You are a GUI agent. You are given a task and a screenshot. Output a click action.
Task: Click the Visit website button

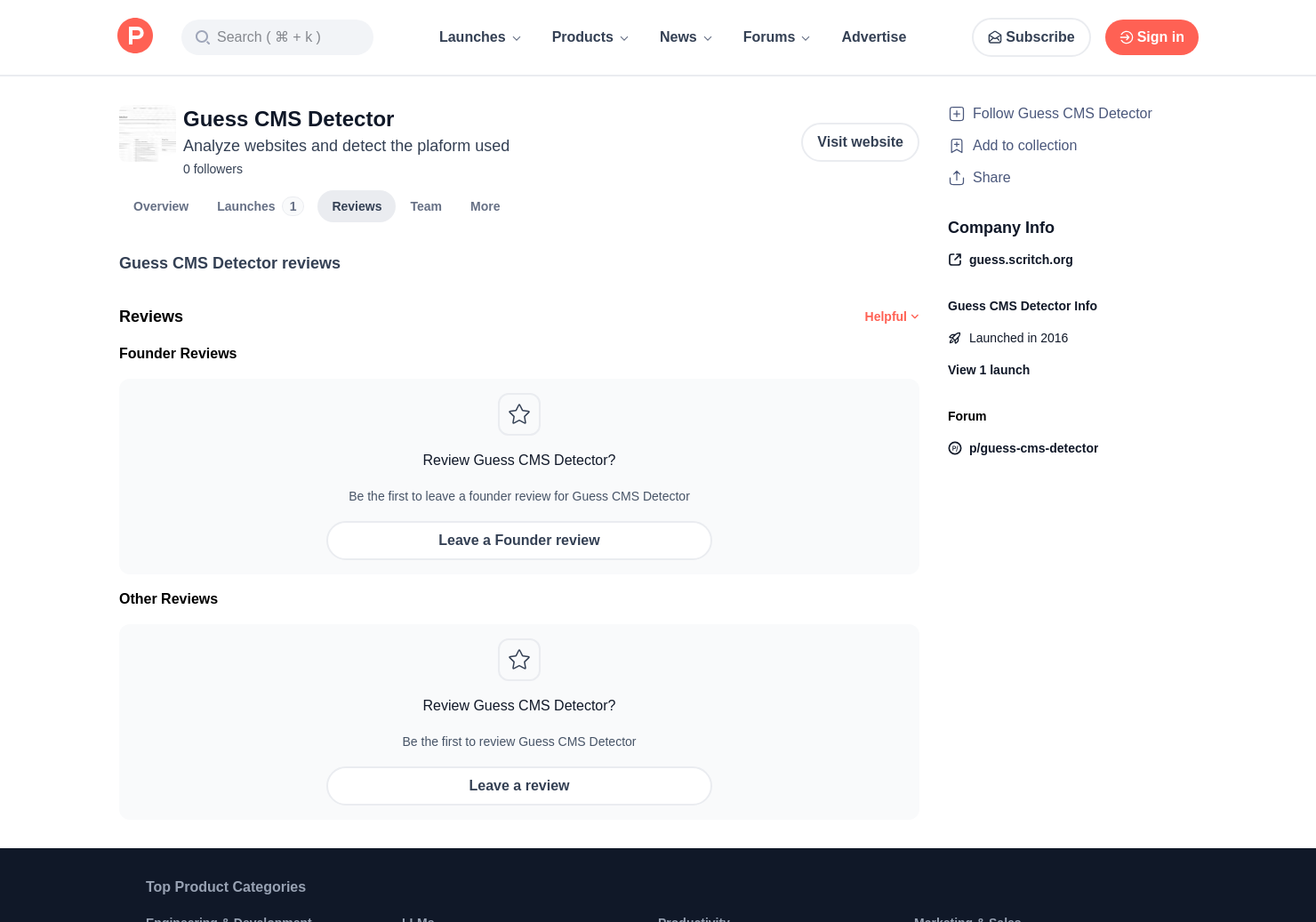coord(860,142)
